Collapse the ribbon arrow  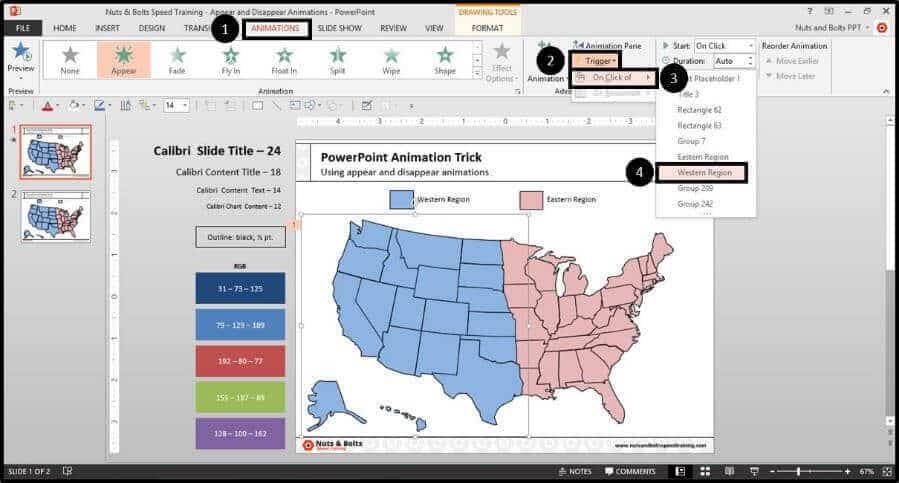pos(886,91)
